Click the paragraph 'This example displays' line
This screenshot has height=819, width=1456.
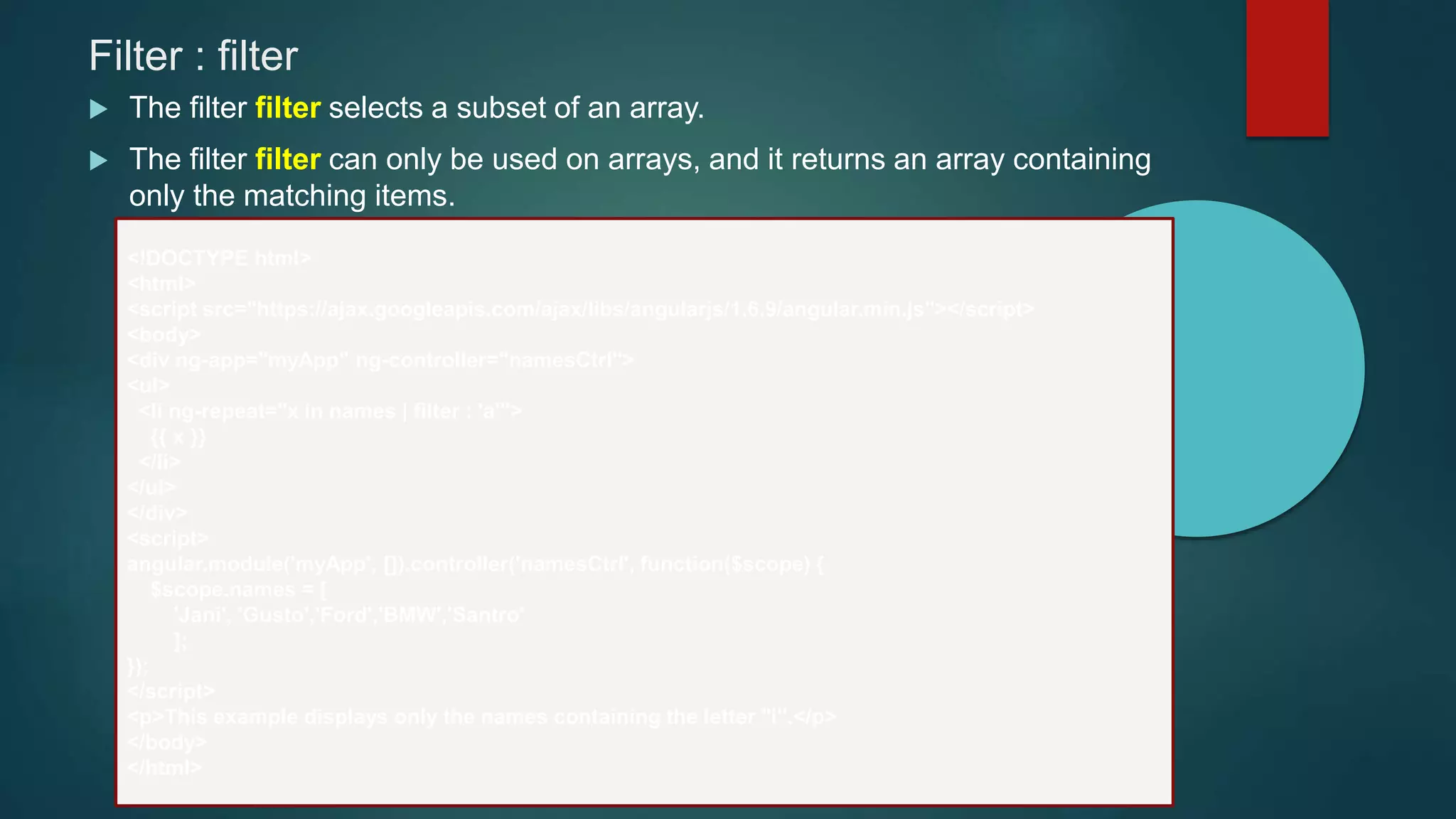[x=481, y=717]
